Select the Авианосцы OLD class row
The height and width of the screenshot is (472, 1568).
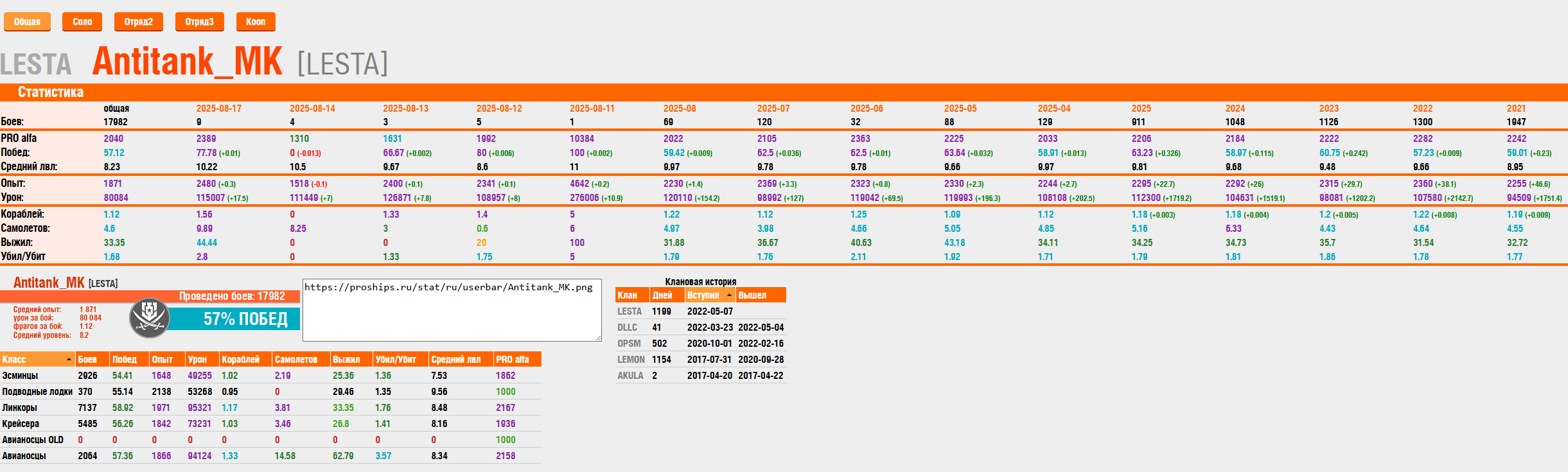pos(270,440)
